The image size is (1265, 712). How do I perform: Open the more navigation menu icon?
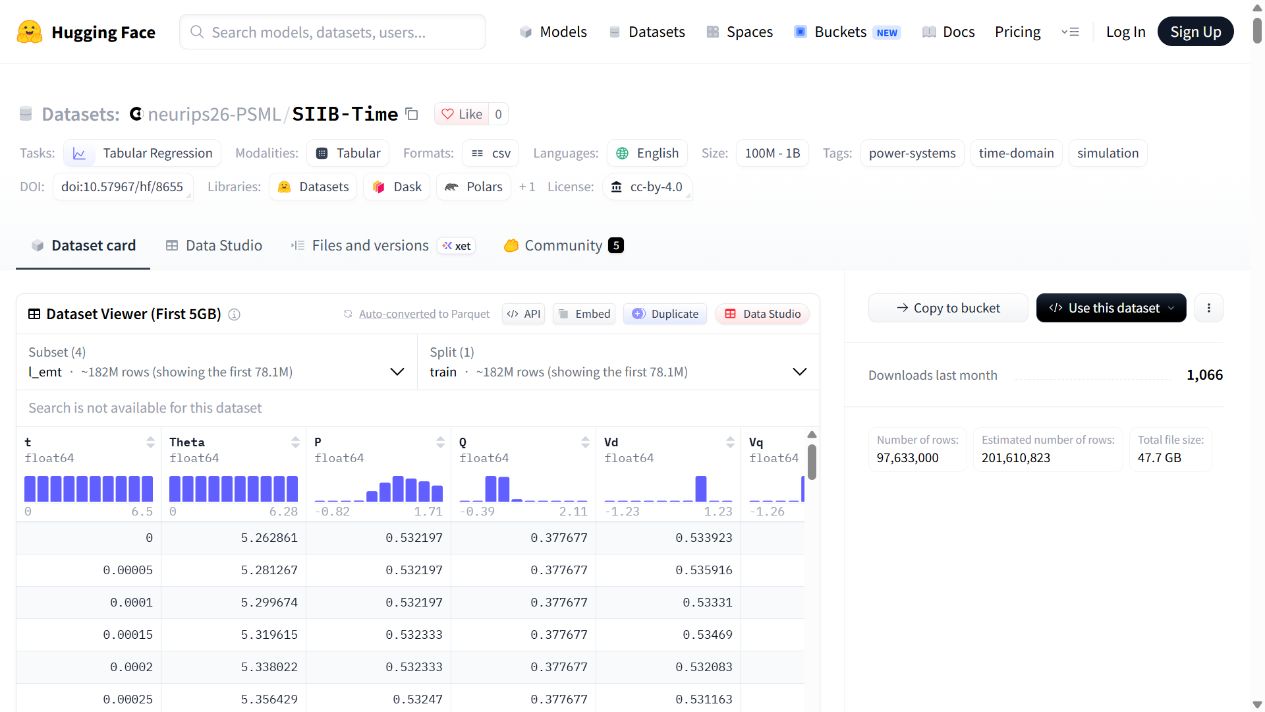(x=1070, y=32)
